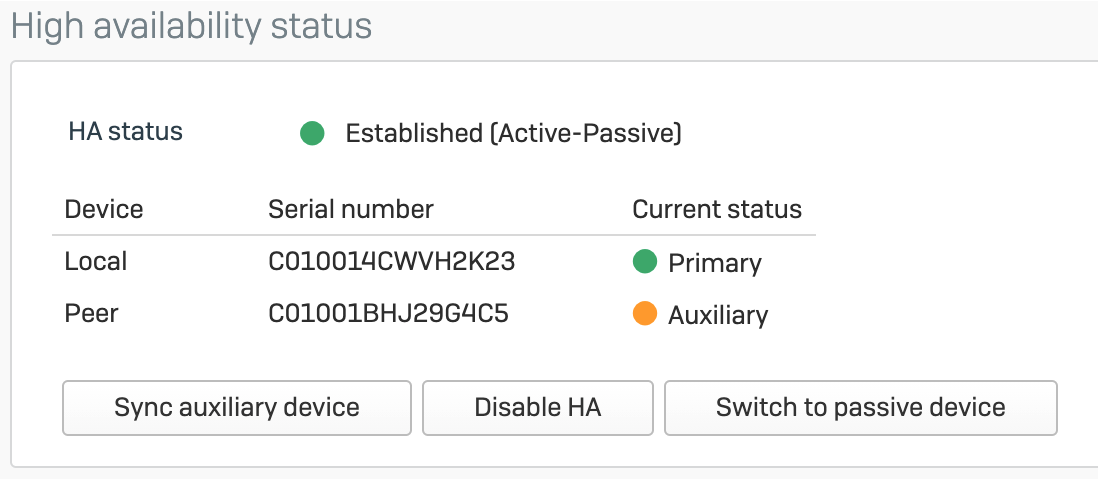1098x479 pixels.
Task: Click the Device column header
Action: tap(104, 209)
